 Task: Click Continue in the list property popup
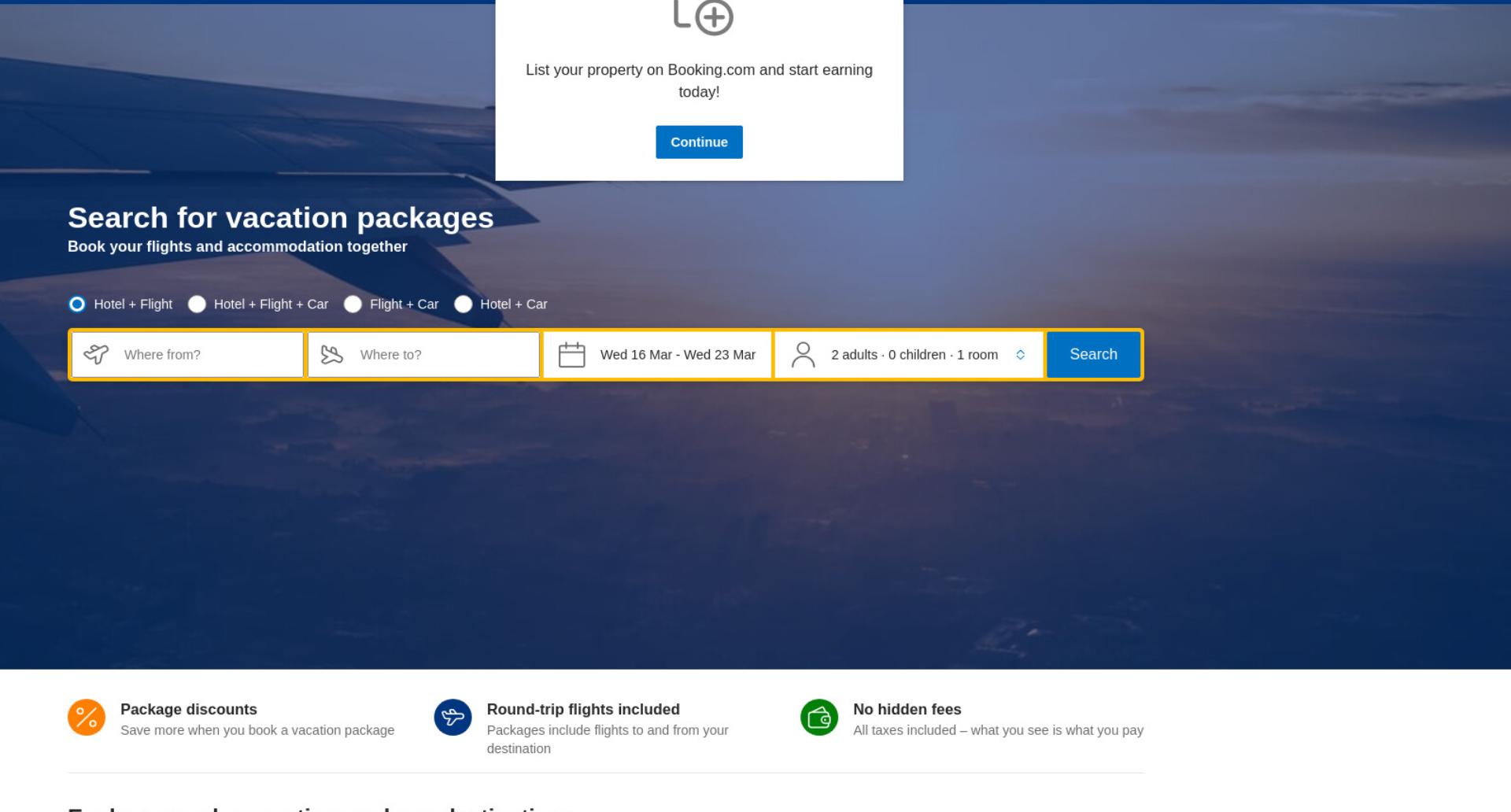tap(699, 142)
